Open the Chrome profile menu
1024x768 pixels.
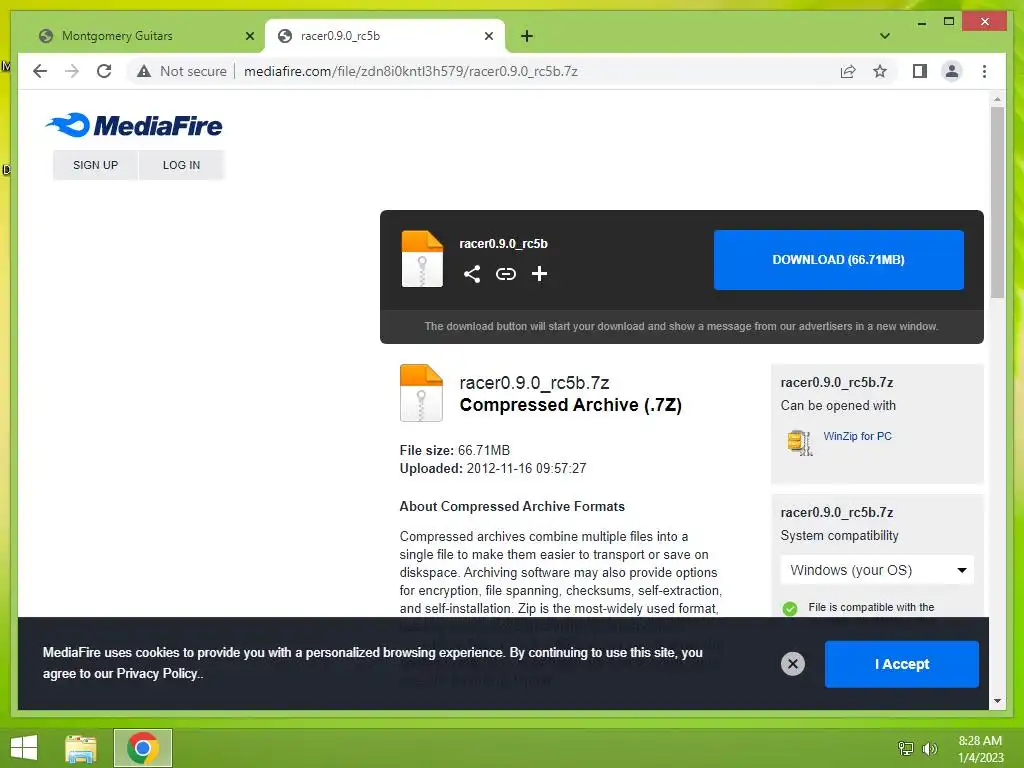[x=952, y=71]
